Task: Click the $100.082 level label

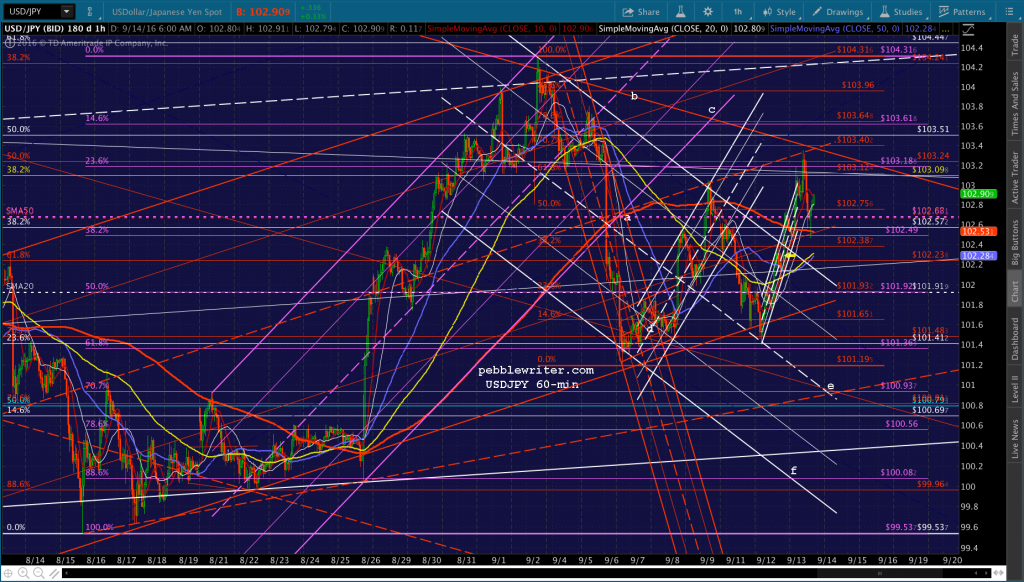Action: (x=898, y=472)
